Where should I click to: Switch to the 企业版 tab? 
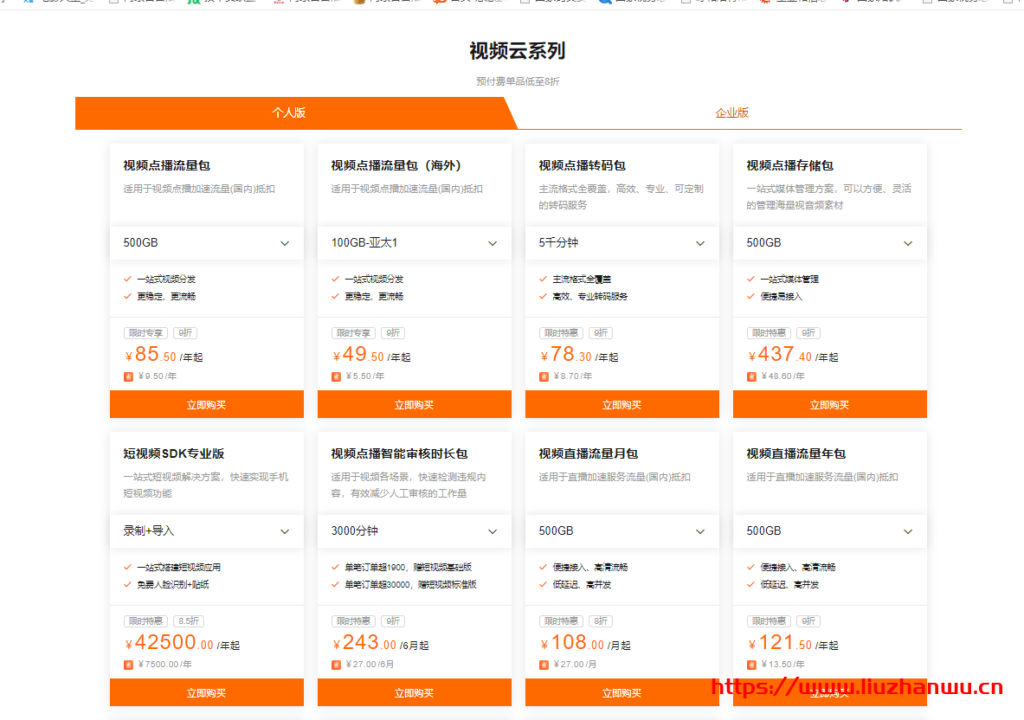(x=733, y=113)
